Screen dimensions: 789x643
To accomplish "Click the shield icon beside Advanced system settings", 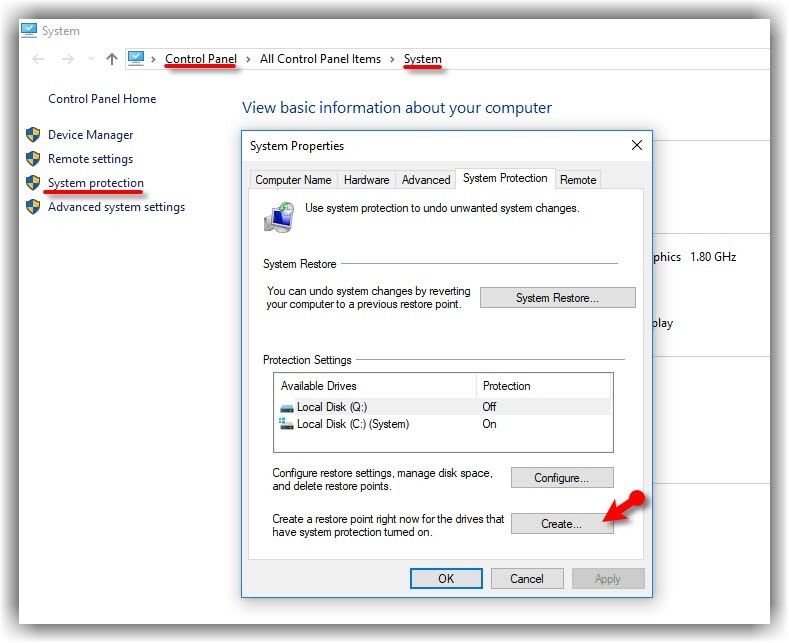I will tap(33, 207).
